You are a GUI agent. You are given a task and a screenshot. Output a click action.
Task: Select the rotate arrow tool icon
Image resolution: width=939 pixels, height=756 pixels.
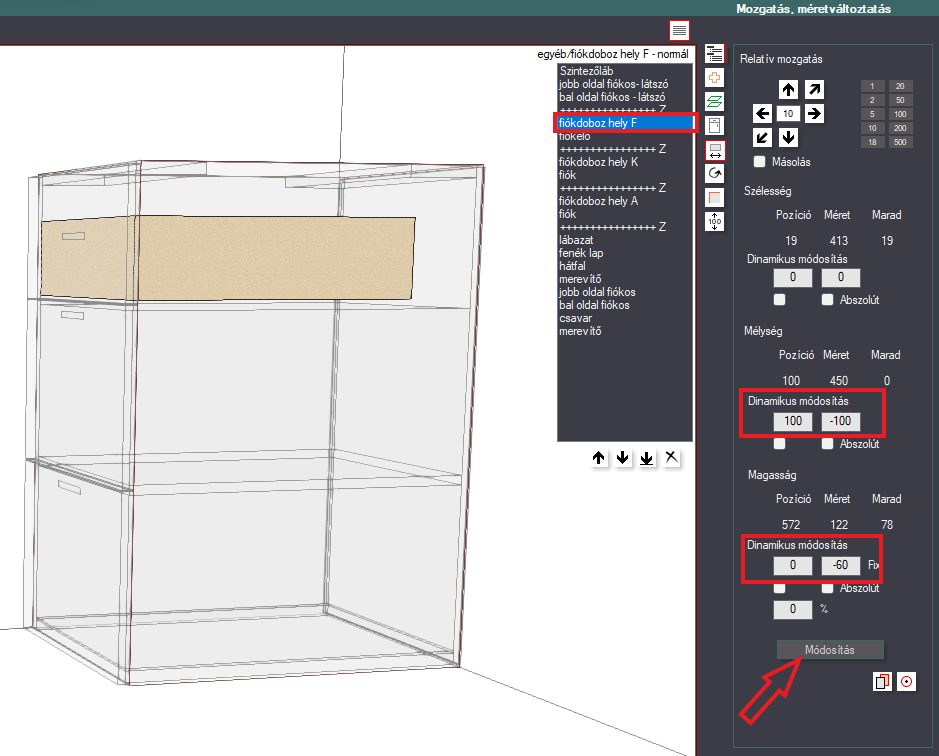point(714,174)
